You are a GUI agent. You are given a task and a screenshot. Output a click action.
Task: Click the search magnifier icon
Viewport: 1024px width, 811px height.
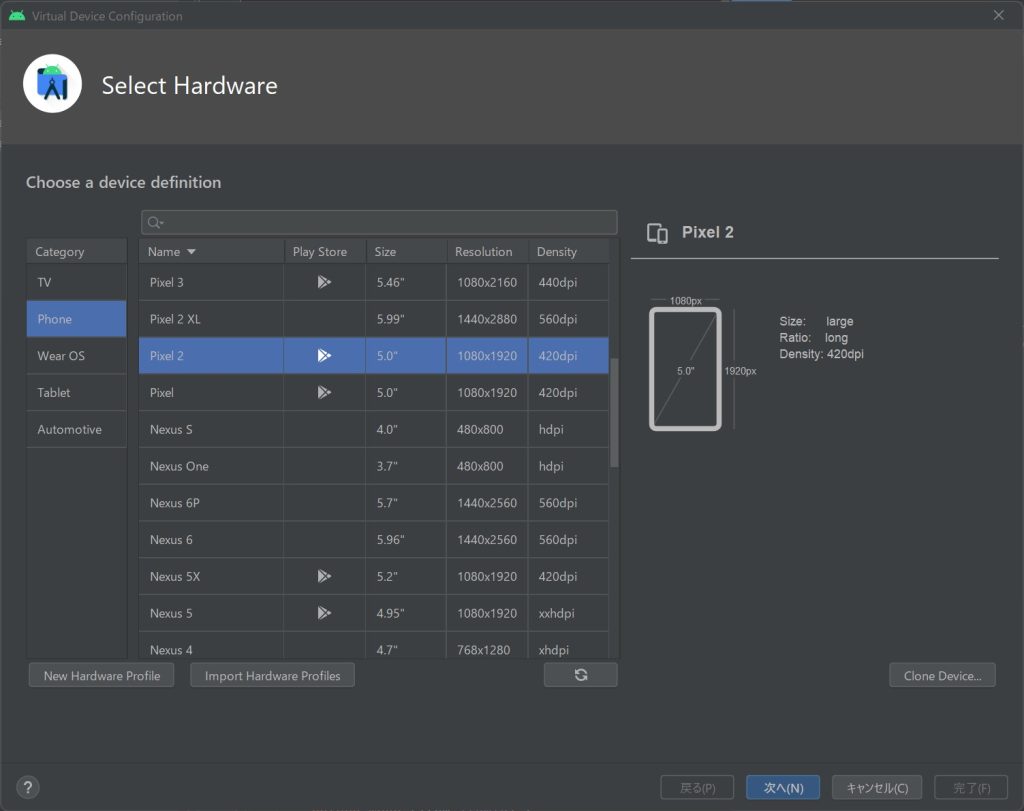pos(155,223)
